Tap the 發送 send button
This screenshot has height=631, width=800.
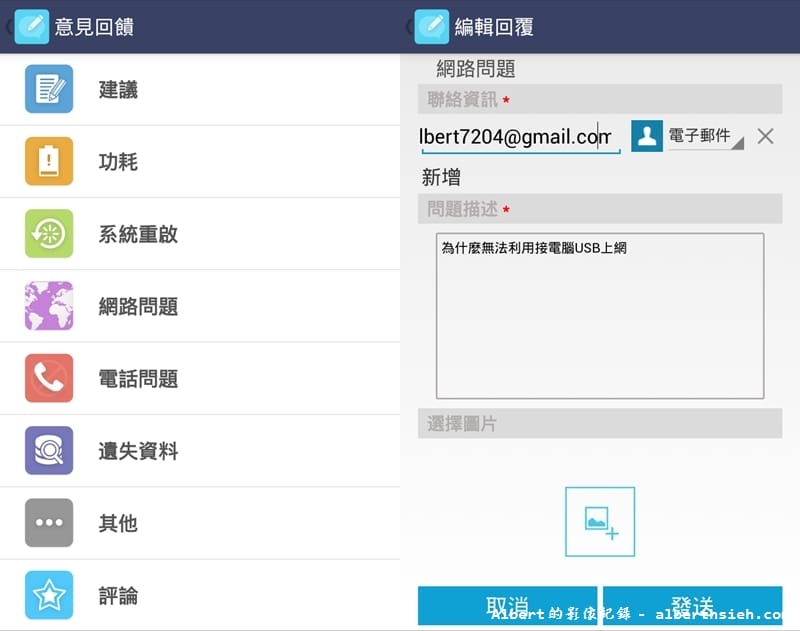pyautogui.click(x=692, y=605)
